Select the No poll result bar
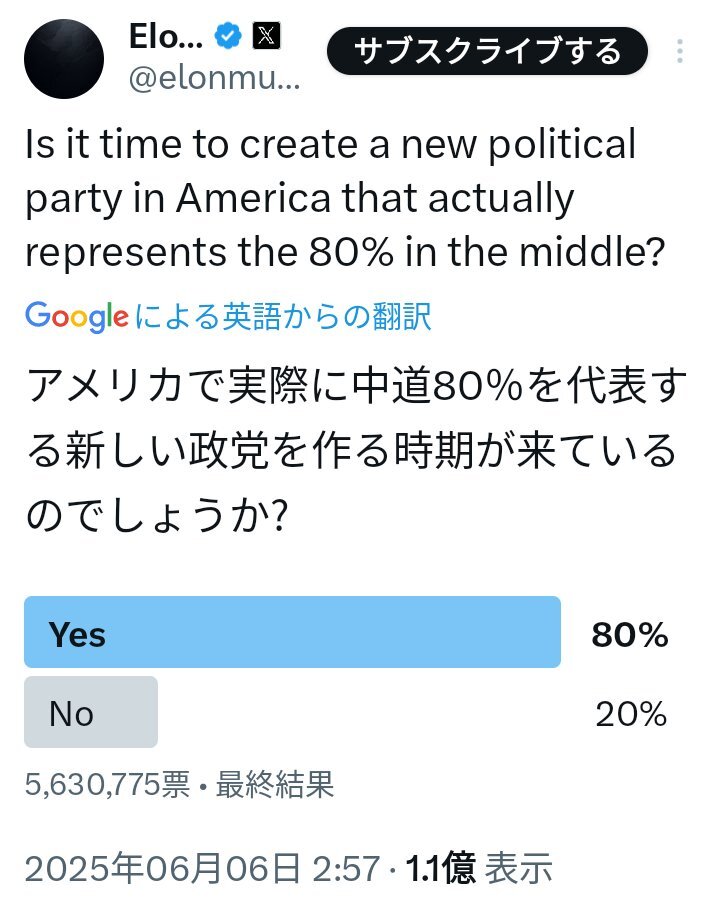Viewport: 720px width, 906px height. (91, 712)
